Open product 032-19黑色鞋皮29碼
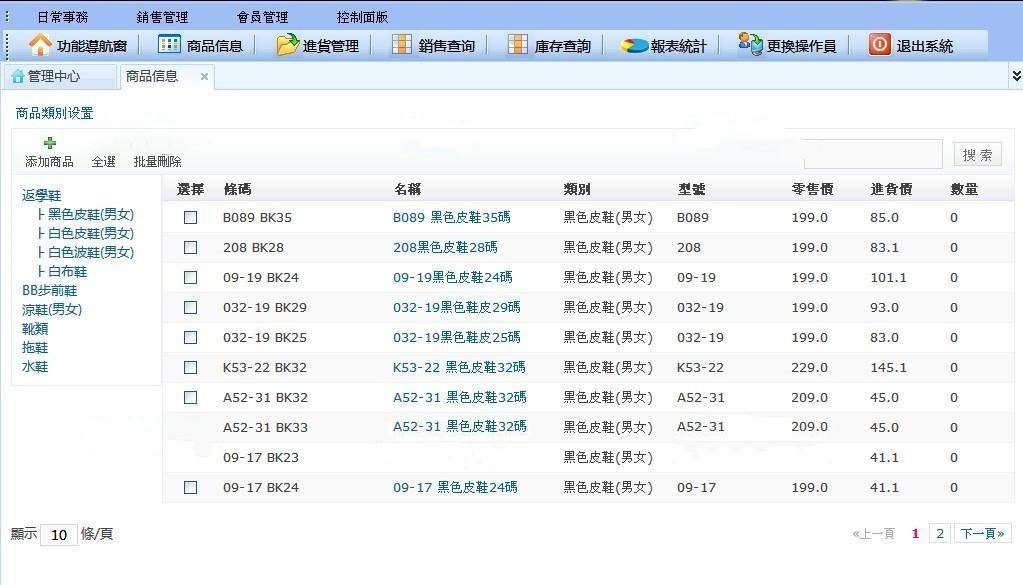This screenshot has width=1023, height=585. (457, 307)
